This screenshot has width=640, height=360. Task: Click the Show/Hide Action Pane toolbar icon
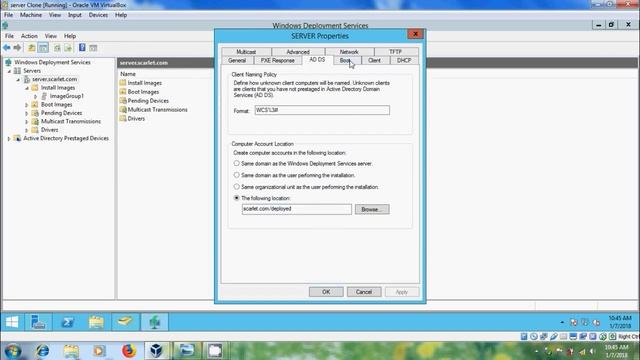(x=93, y=48)
